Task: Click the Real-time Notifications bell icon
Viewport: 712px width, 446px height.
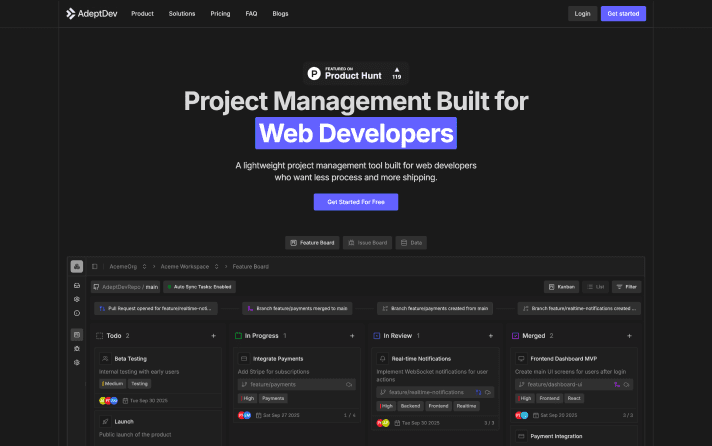Action: 383,359
